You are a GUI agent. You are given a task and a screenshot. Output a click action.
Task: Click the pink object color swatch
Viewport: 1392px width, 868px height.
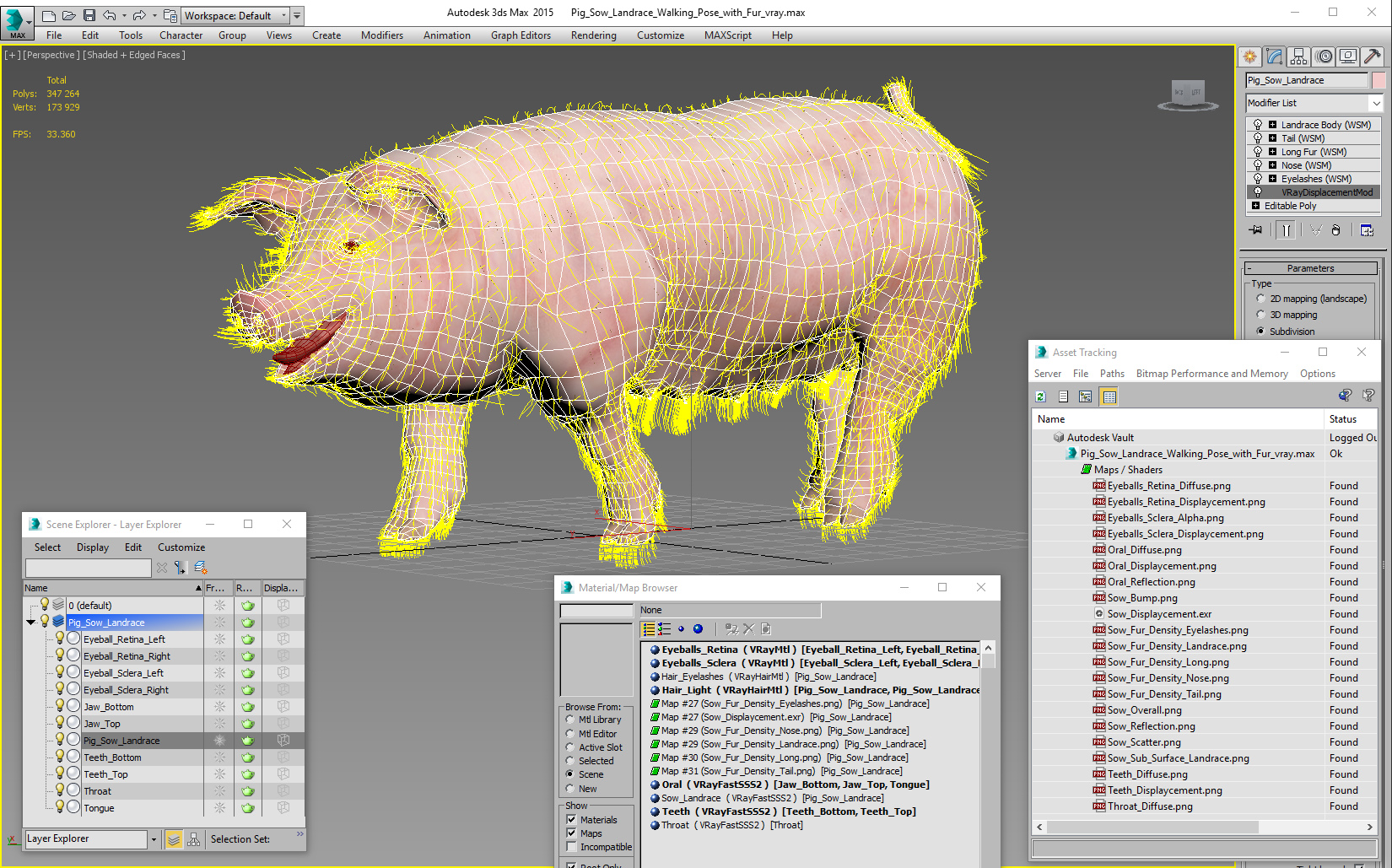pyautogui.click(x=1379, y=80)
